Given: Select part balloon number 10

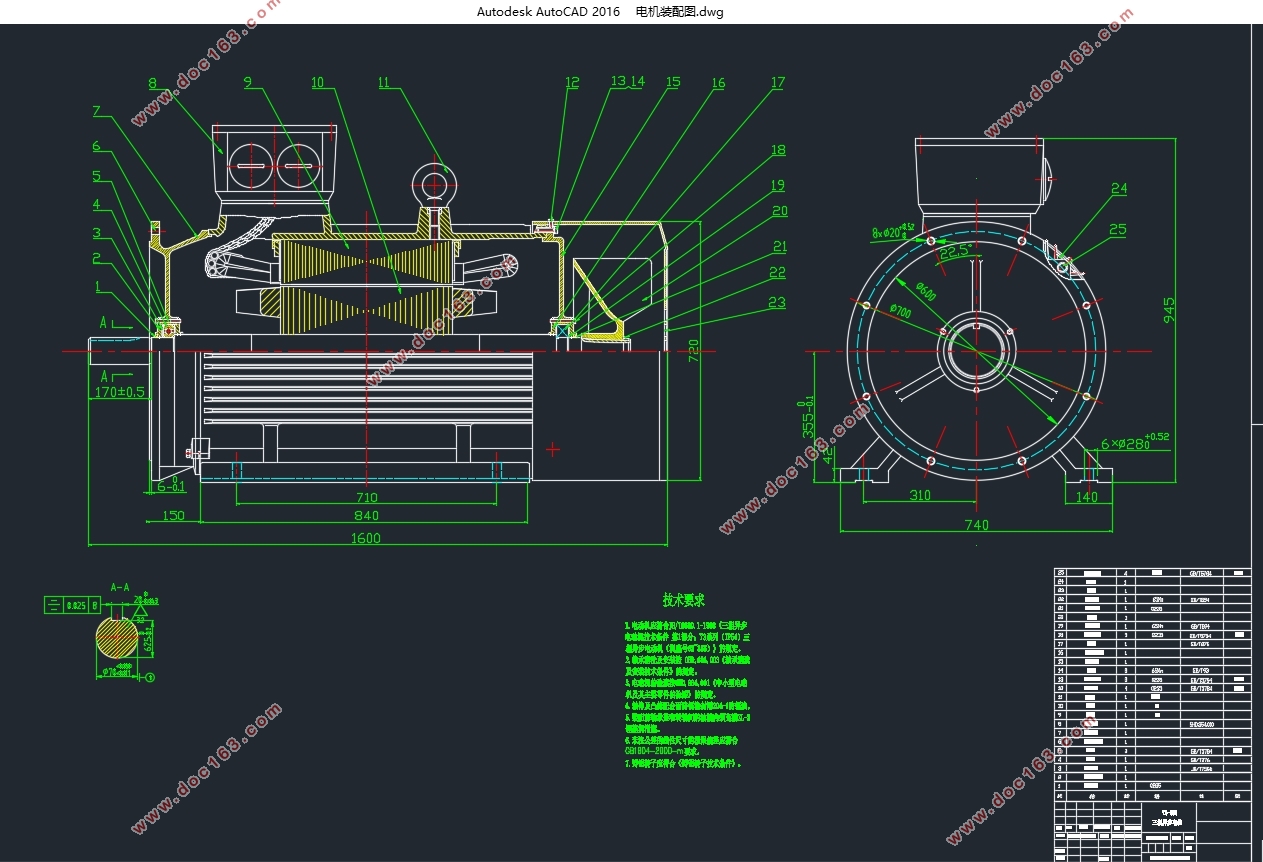Looking at the screenshot, I should 317,82.
